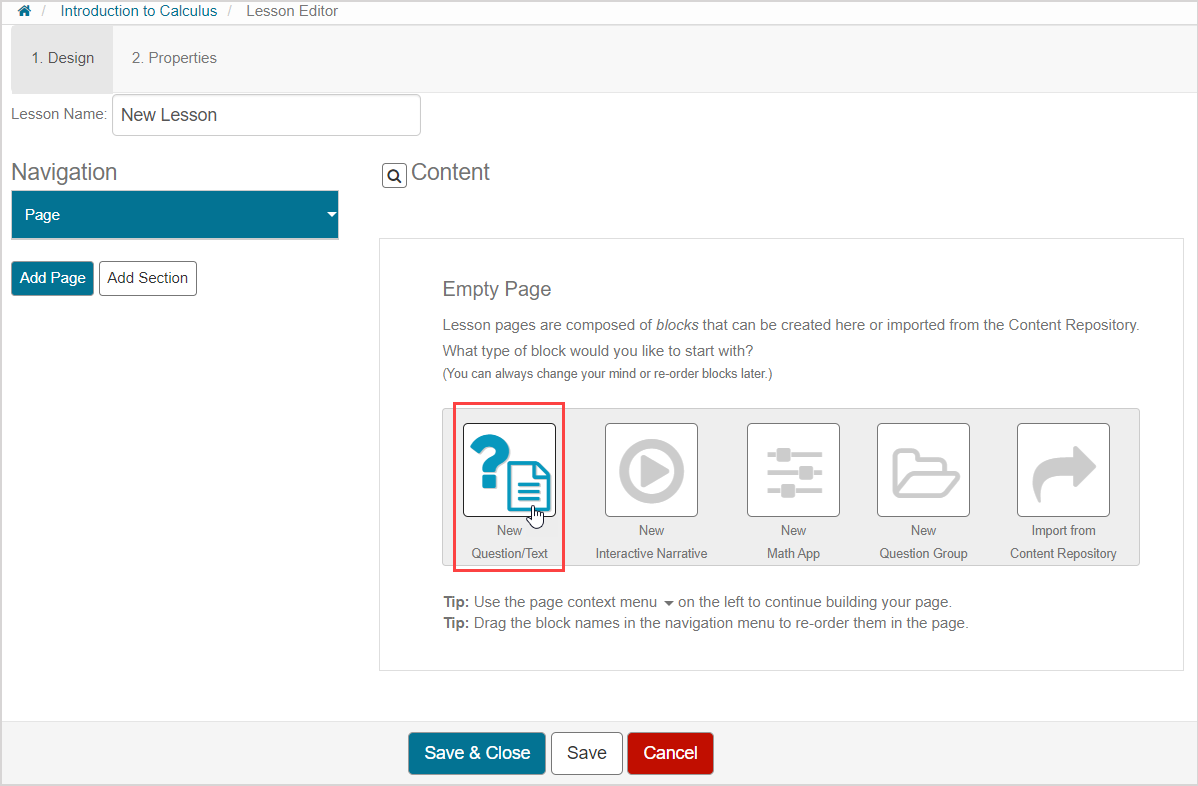
Task: Click the Save & Close button
Action: tap(477, 753)
